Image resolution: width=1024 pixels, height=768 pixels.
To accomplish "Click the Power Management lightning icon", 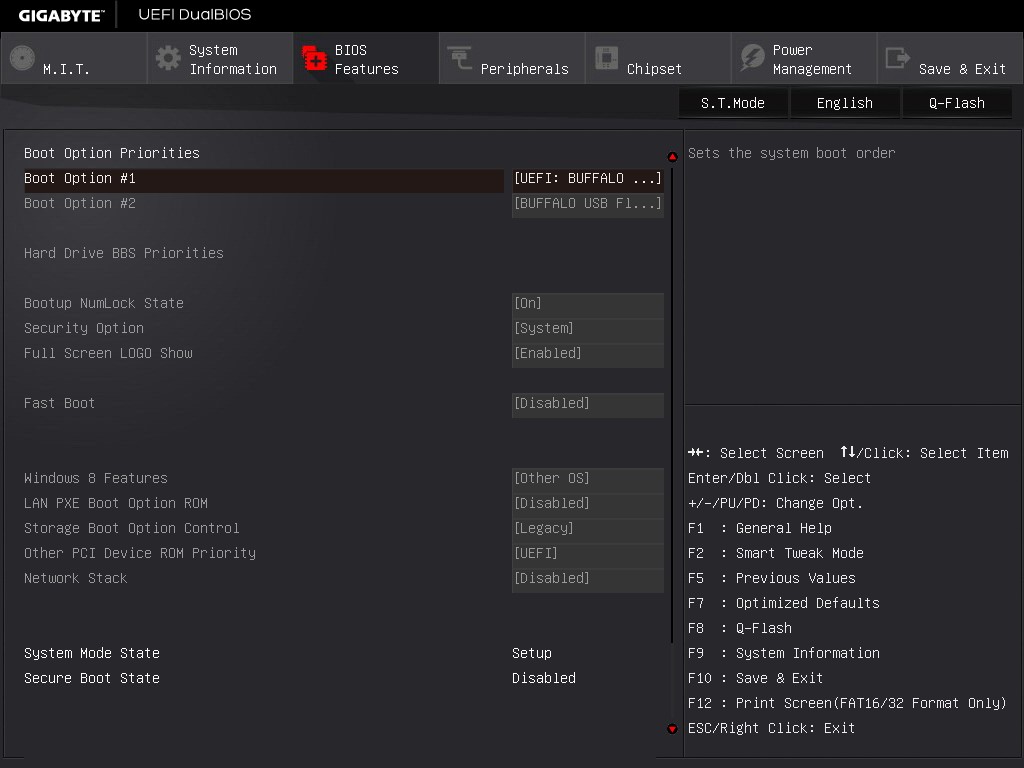I will pos(752,58).
